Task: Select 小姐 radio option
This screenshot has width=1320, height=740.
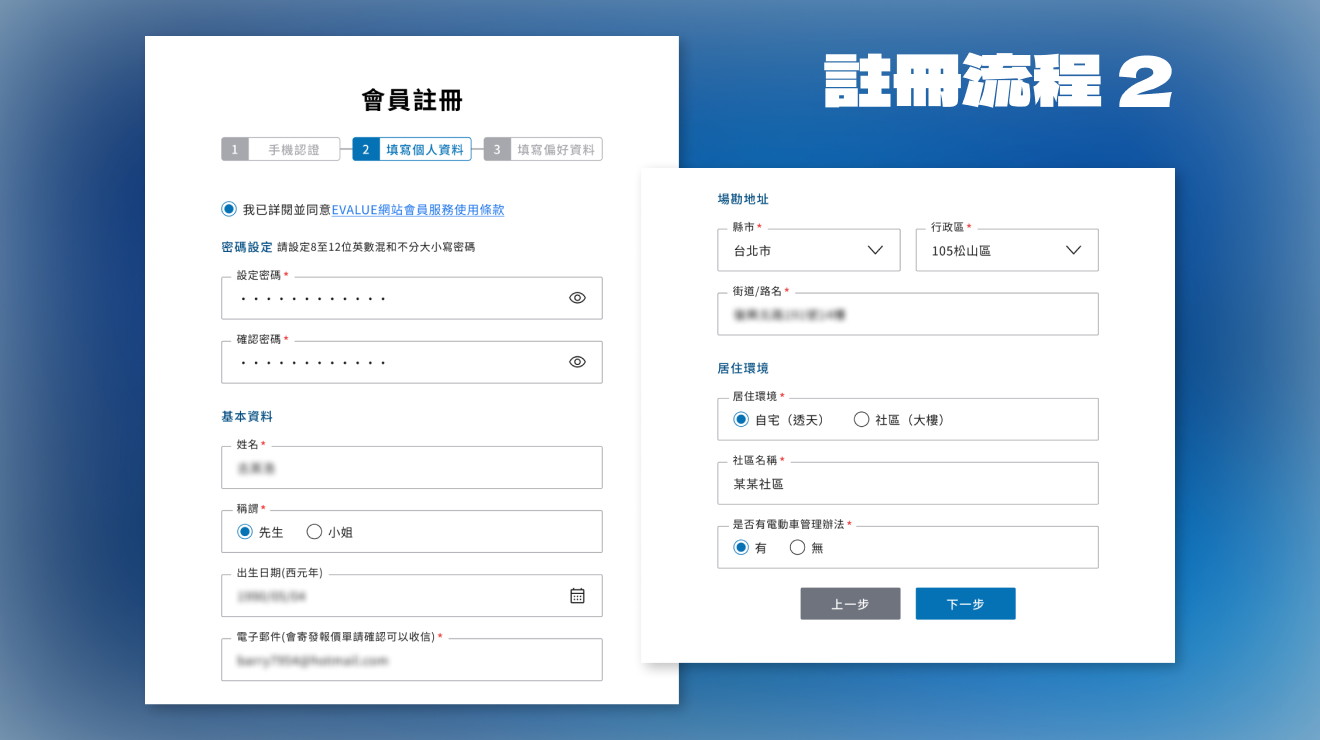Action: click(314, 532)
